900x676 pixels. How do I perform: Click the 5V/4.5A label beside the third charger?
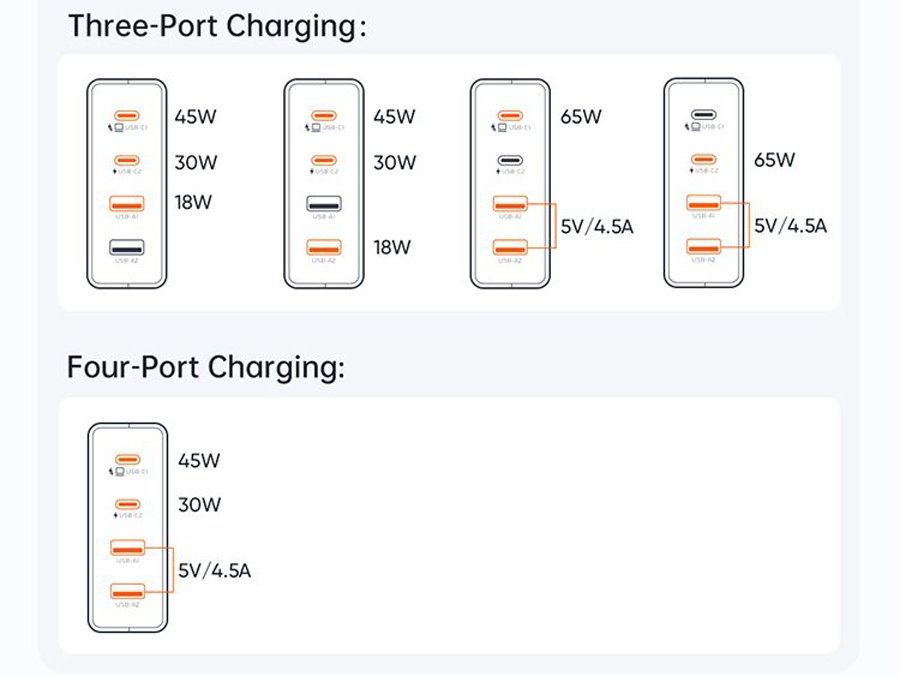[597, 227]
